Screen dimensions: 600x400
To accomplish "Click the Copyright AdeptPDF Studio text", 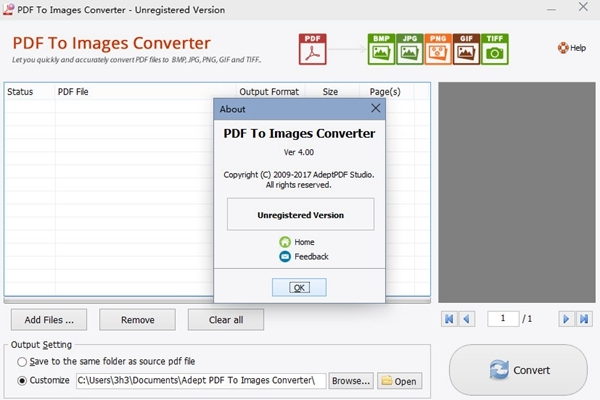I will [299, 175].
